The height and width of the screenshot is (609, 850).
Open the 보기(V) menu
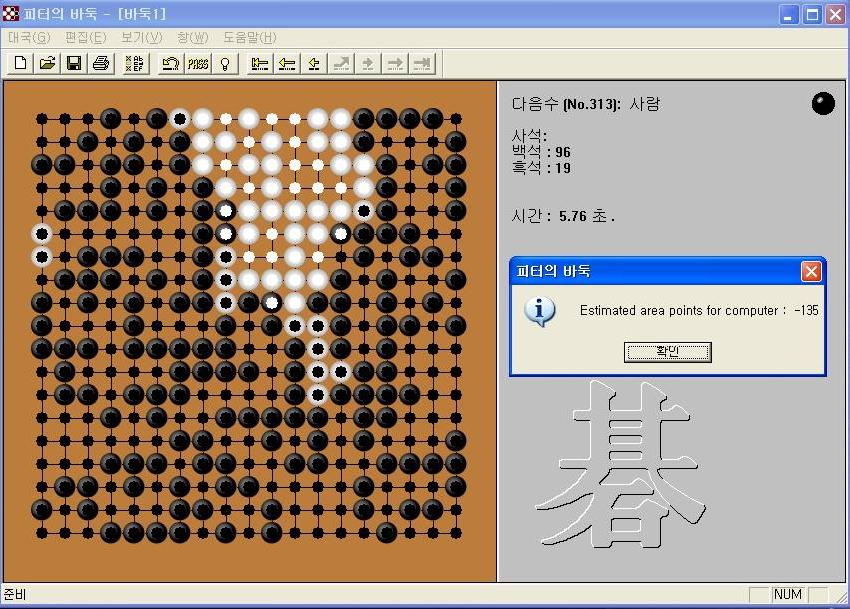[142, 37]
